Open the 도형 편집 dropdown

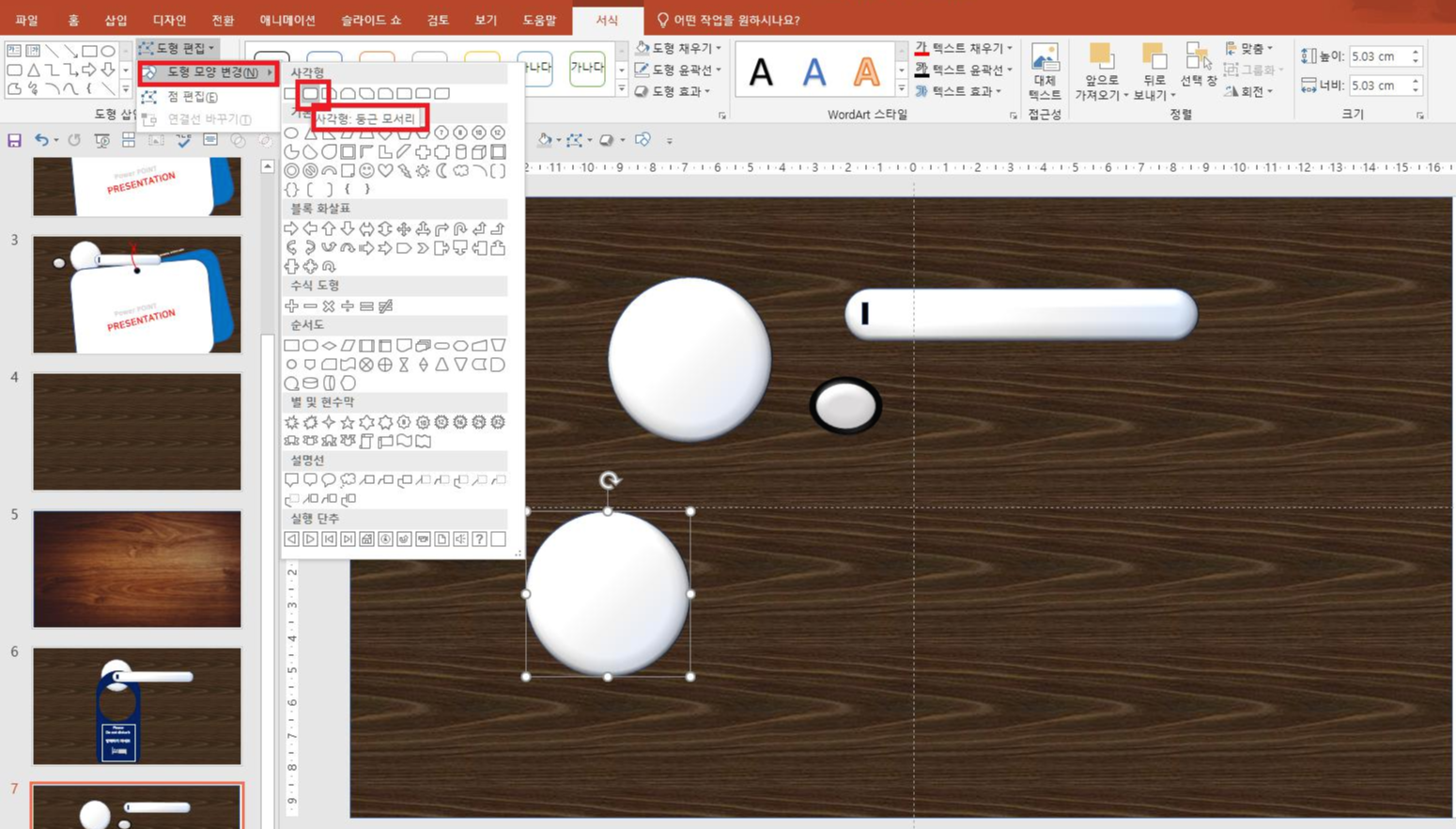tap(177, 48)
